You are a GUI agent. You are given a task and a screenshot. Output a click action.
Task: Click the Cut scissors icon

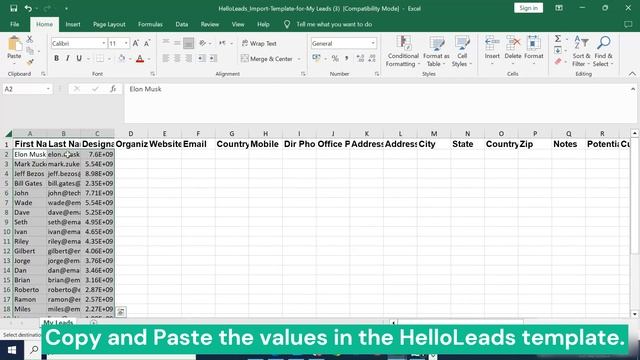click(x=30, y=39)
